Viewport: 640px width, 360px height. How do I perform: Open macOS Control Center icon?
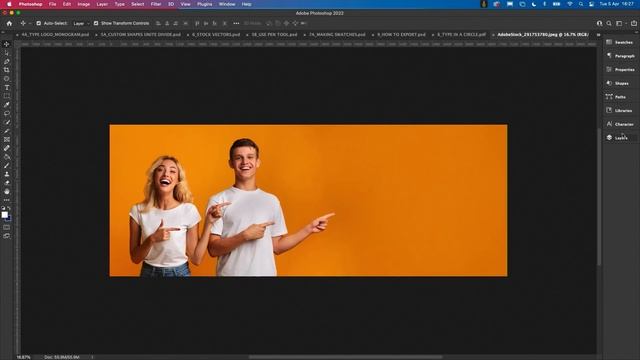coord(591,4)
